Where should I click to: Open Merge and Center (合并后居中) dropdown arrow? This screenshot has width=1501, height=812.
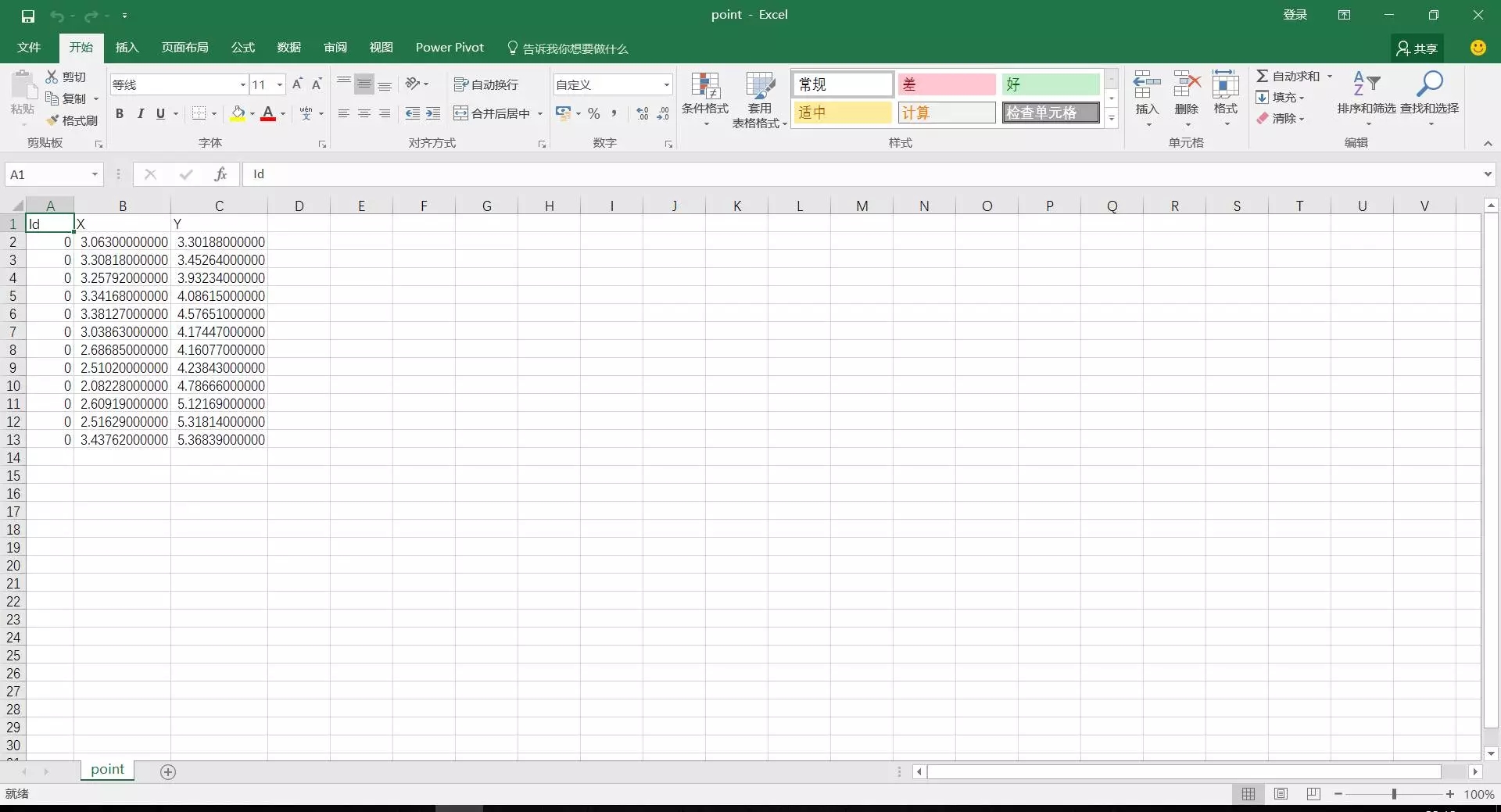(540, 114)
